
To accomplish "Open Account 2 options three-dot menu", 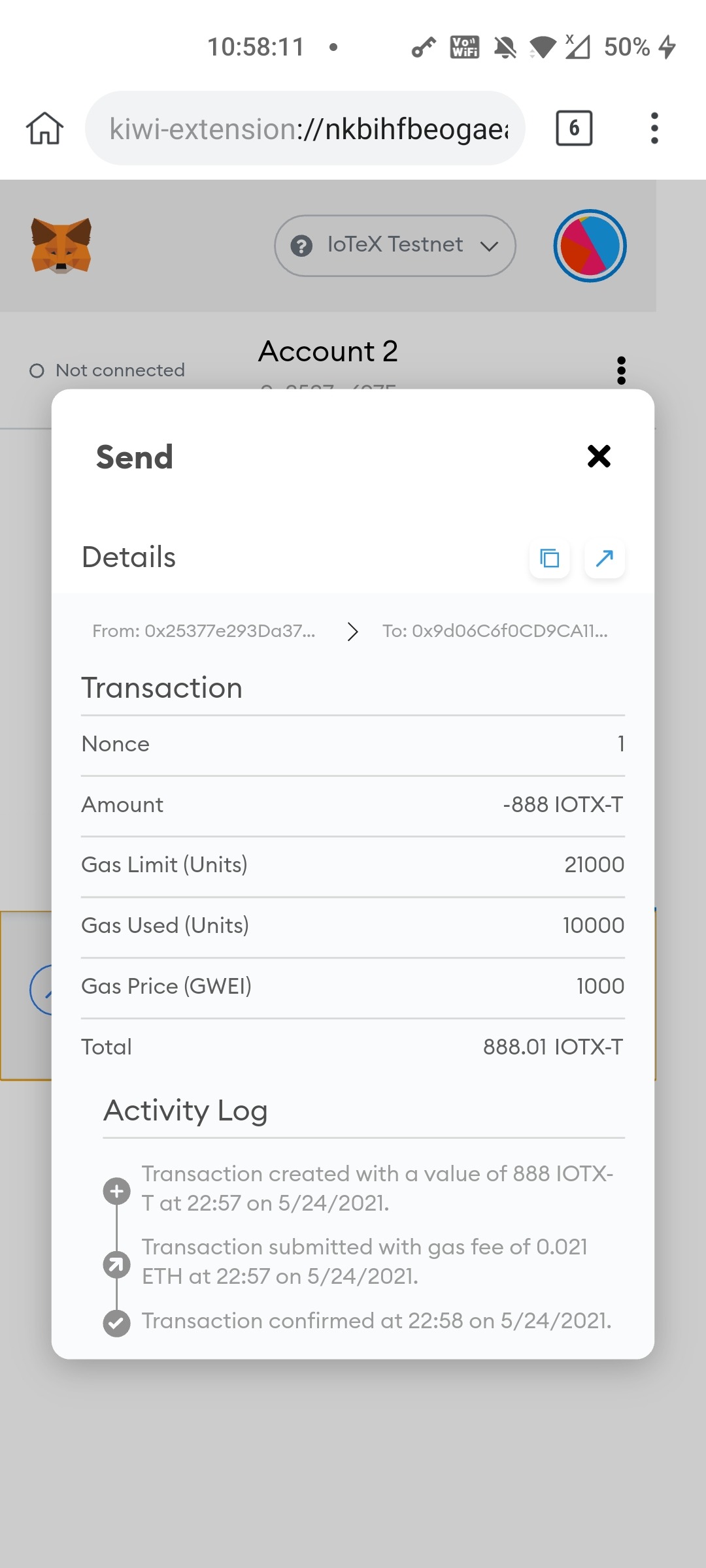I will pyautogui.click(x=621, y=370).
